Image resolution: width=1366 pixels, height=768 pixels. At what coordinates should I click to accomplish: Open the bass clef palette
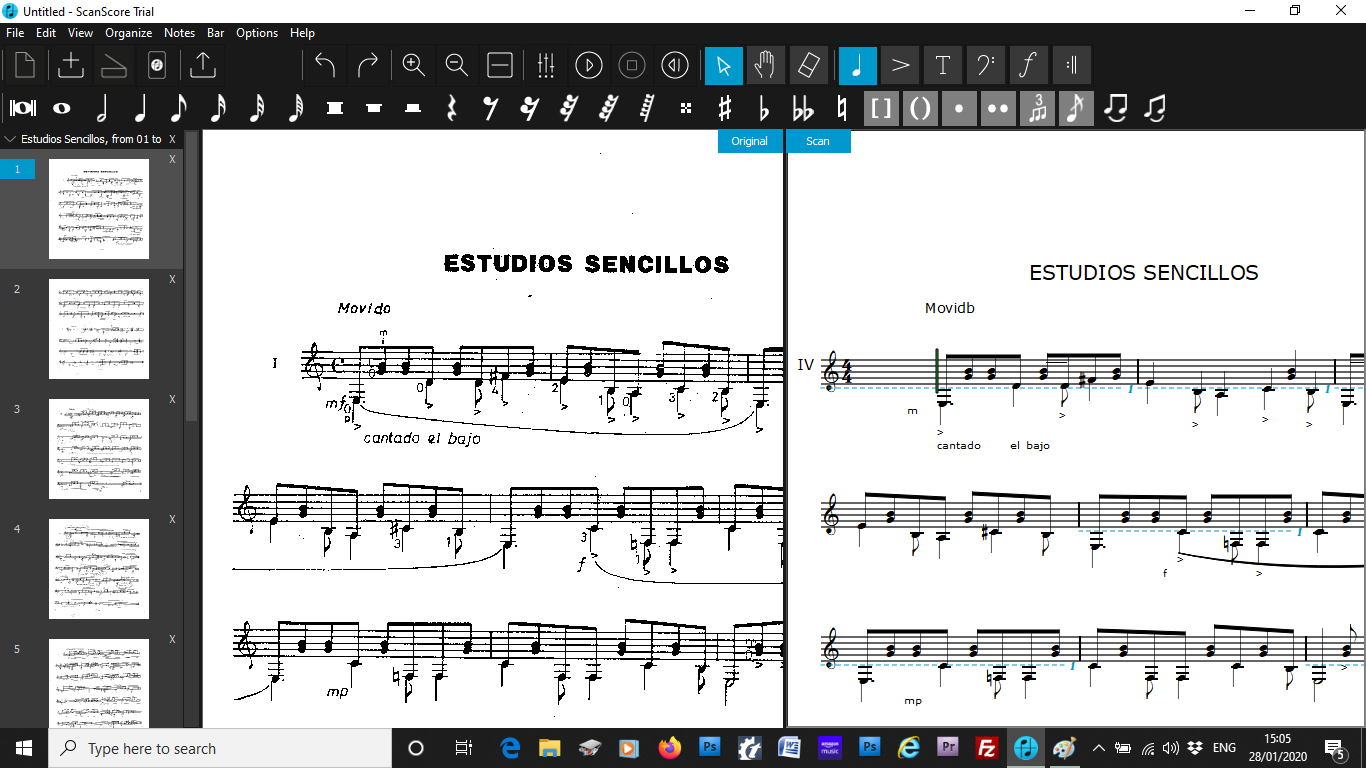click(x=986, y=66)
